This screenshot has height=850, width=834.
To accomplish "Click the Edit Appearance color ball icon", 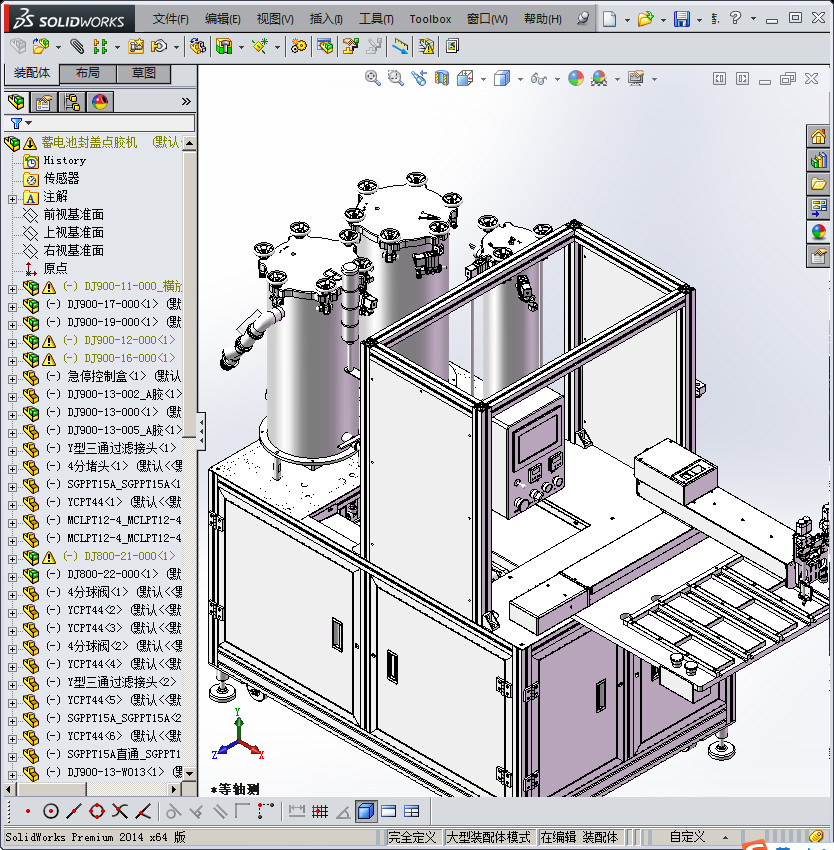I will (x=575, y=78).
